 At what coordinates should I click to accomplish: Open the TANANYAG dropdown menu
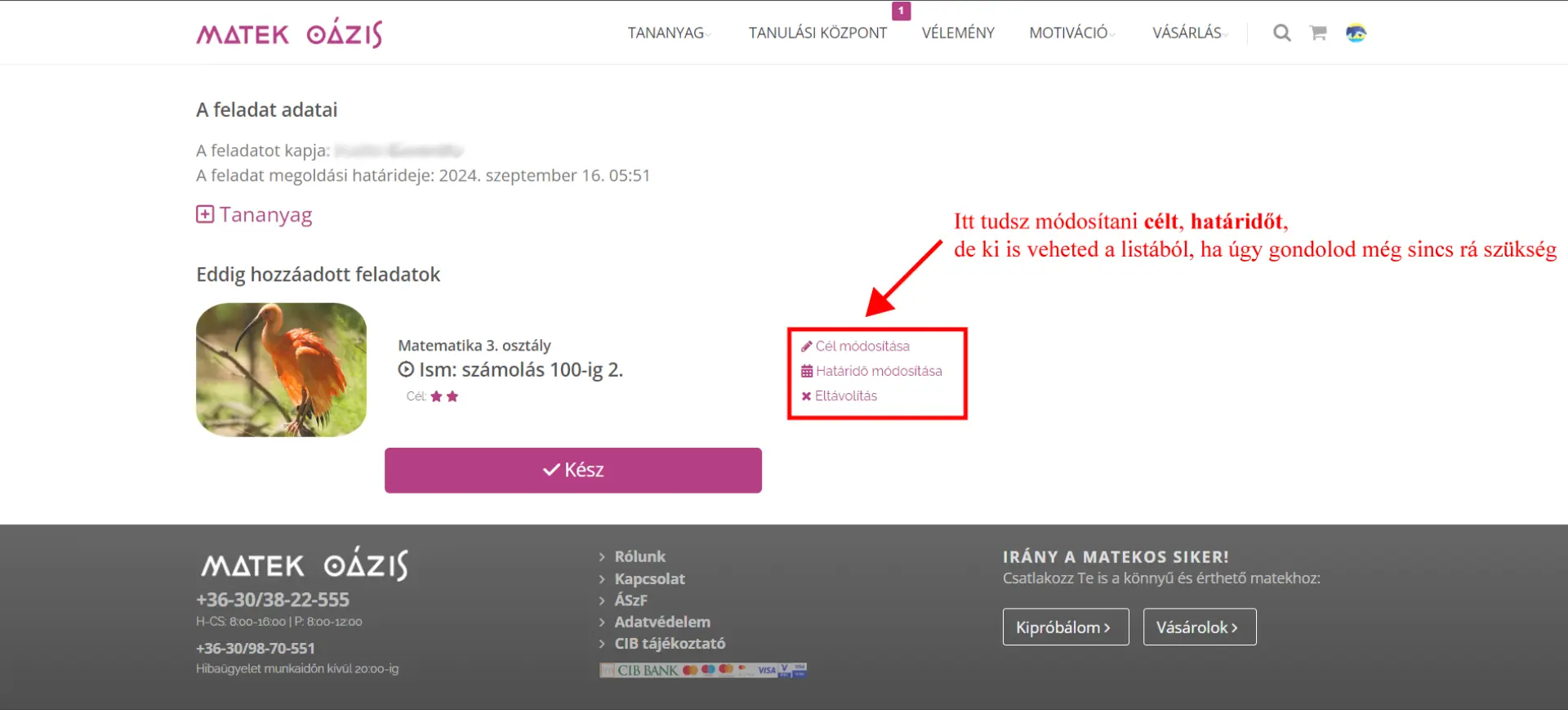666,33
